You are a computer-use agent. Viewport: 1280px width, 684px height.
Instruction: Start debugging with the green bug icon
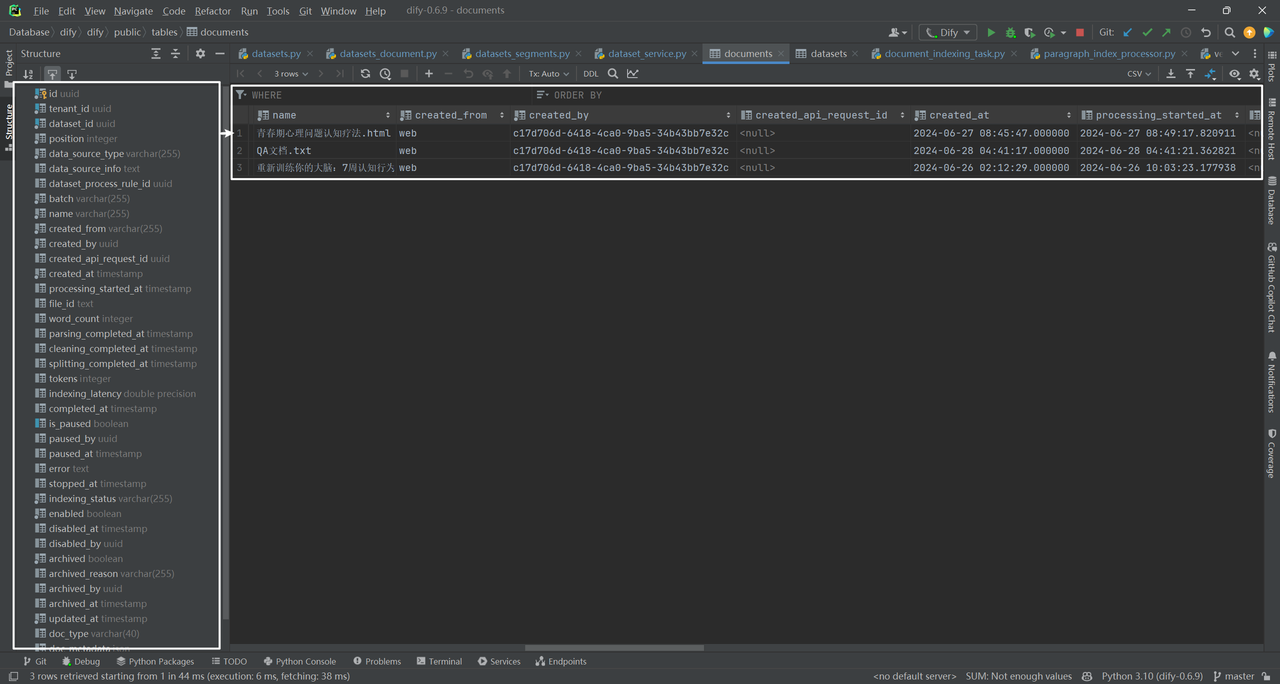tap(1010, 33)
